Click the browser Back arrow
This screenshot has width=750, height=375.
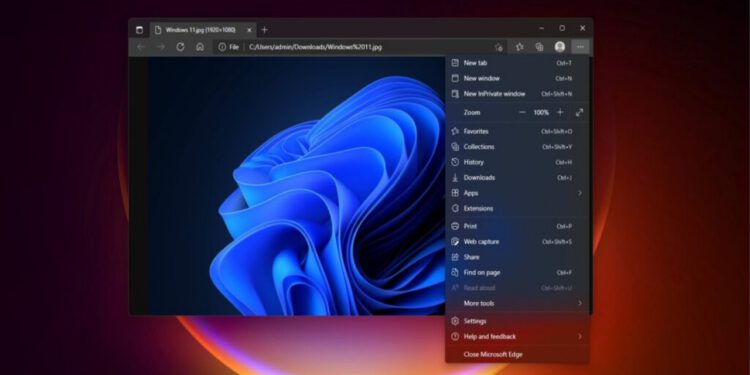[x=141, y=47]
